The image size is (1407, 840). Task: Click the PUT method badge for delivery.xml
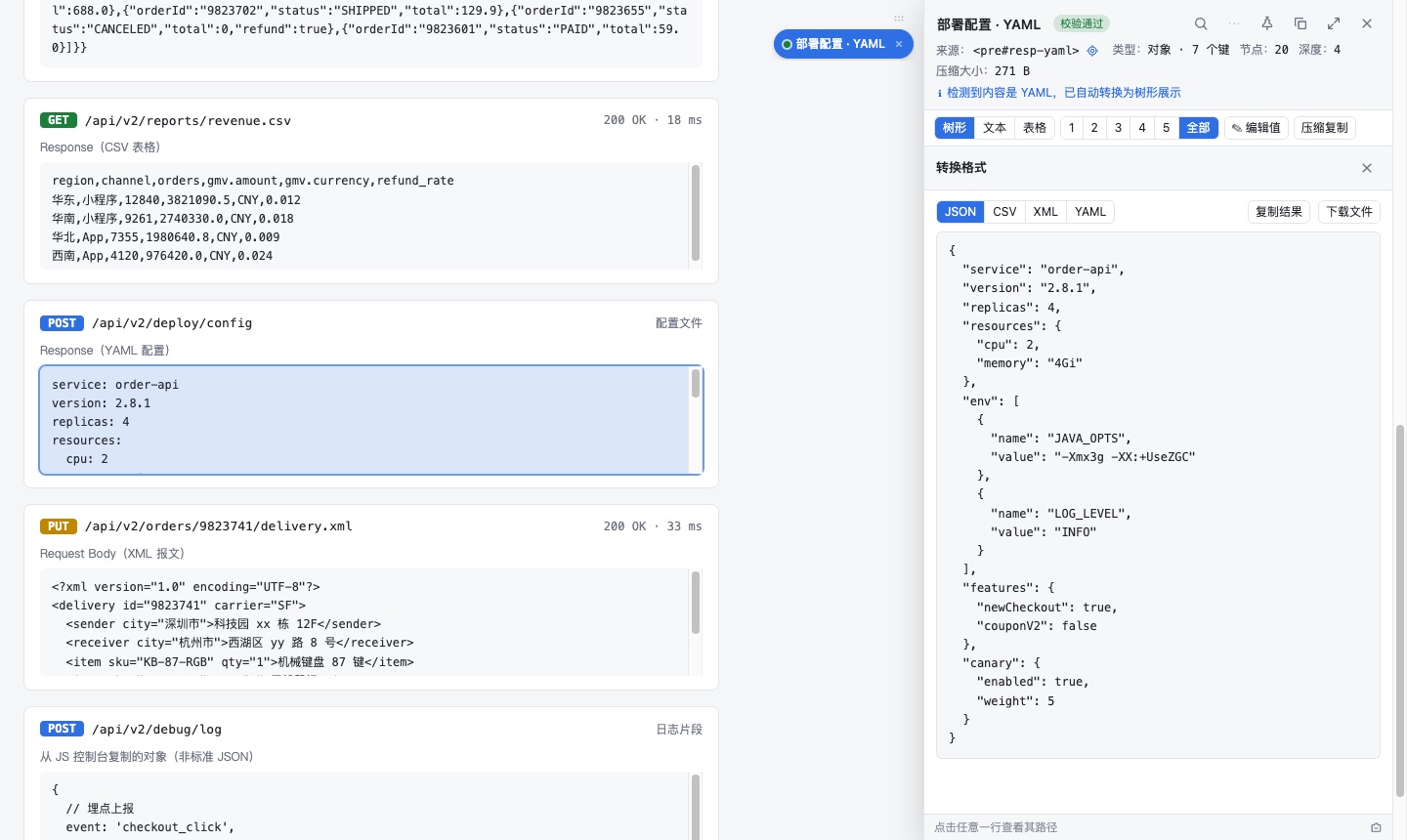click(x=59, y=526)
